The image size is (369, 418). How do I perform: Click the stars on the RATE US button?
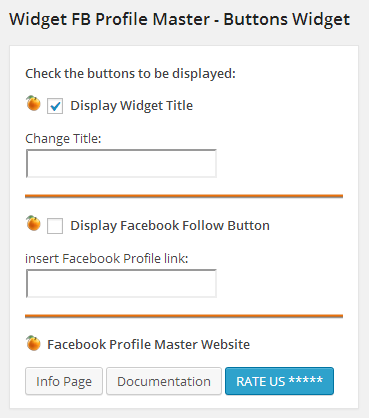306,380
